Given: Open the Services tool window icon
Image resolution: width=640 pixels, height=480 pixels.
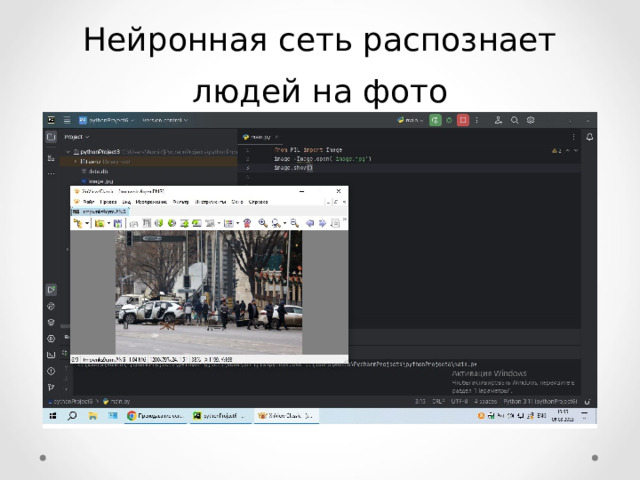Looking at the screenshot, I should tap(51, 338).
